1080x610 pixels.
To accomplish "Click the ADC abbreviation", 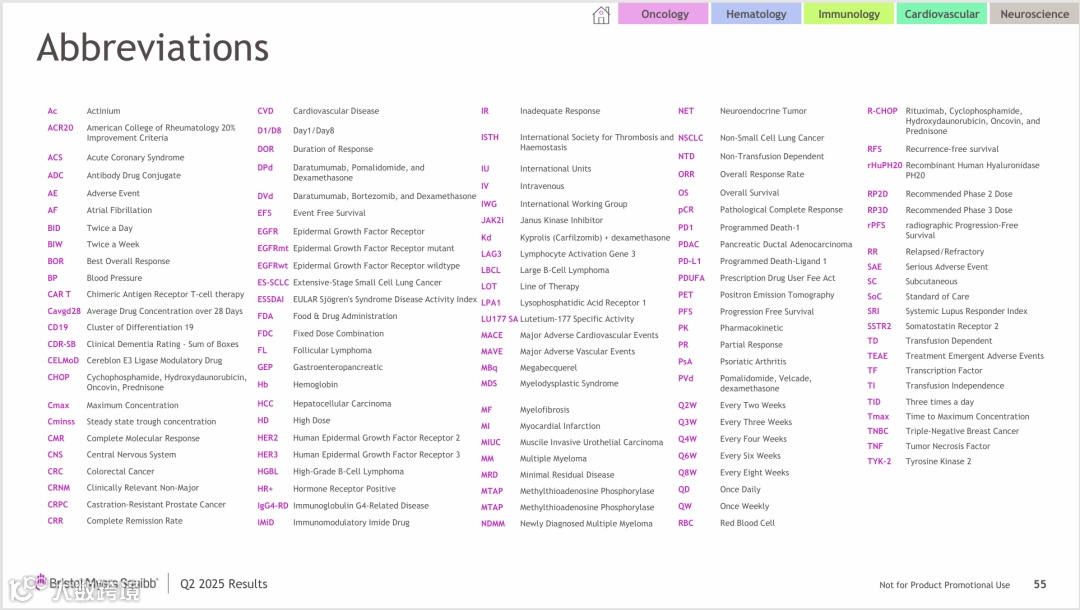I will click(55, 176).
